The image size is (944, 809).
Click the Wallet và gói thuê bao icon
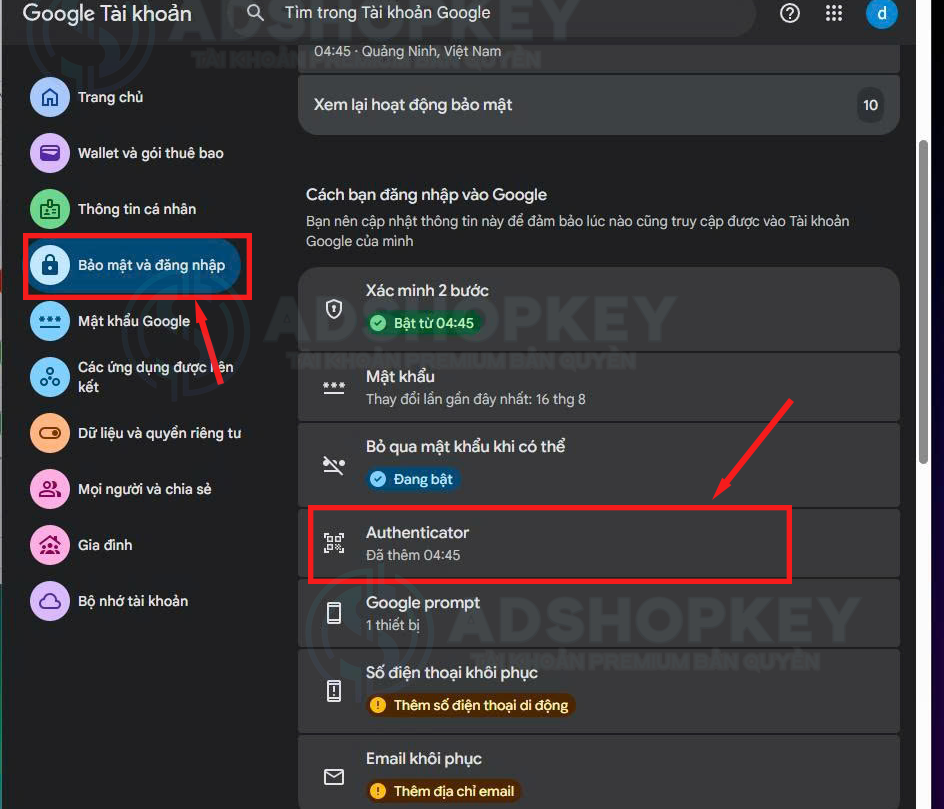click(x=50, y=153)
